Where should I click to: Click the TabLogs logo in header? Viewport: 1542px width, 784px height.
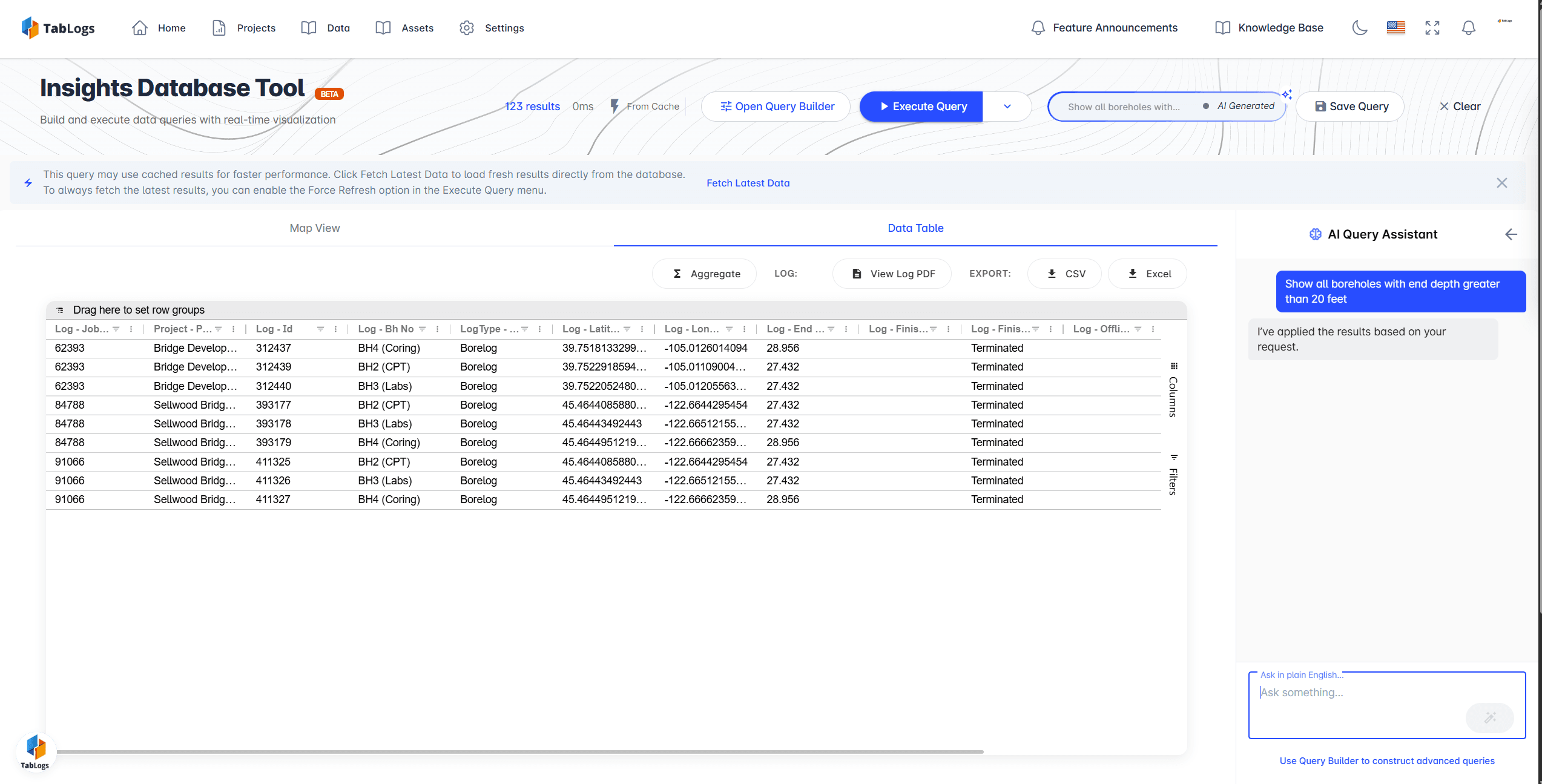pos(58,28)
